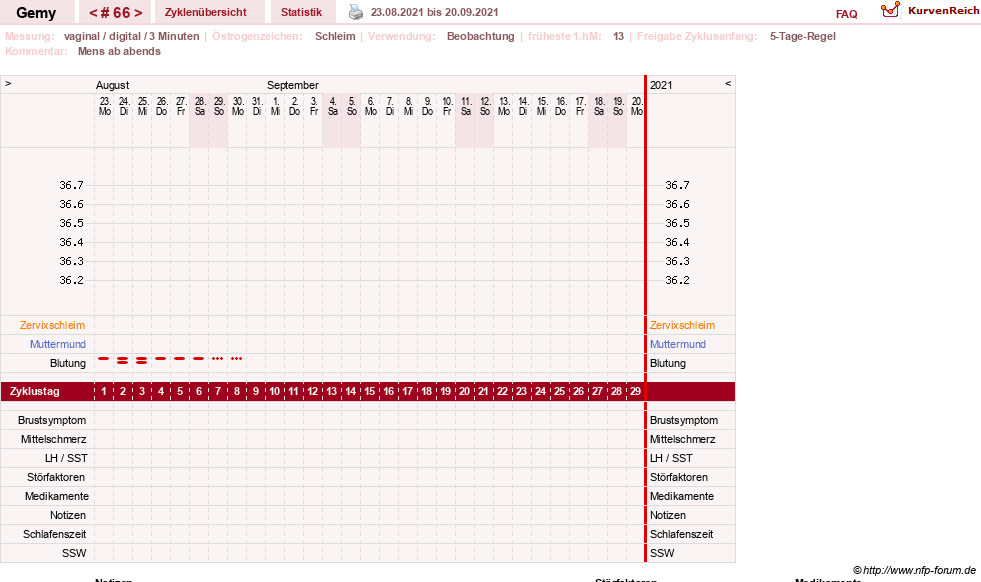Screen dimensions: 981x582
Task: Go to previous cycle before #66
Action: (x=93, y=13)
